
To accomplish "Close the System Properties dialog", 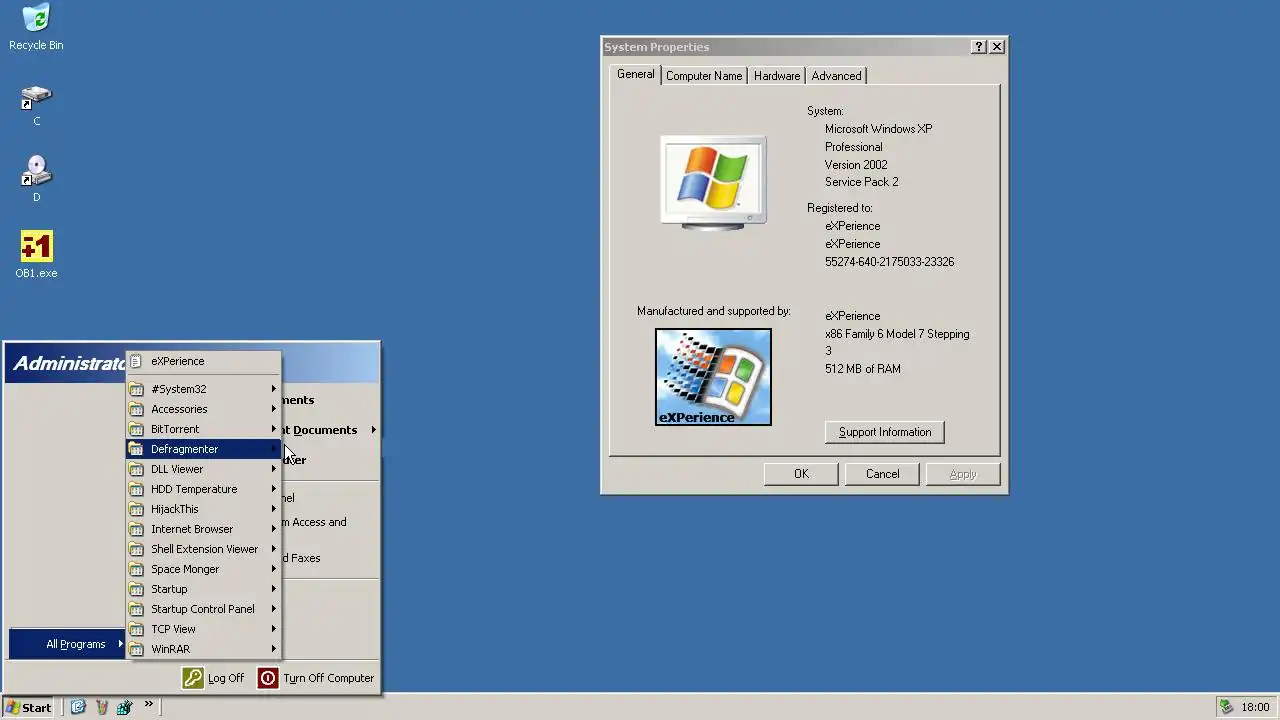I will [997, 47].
